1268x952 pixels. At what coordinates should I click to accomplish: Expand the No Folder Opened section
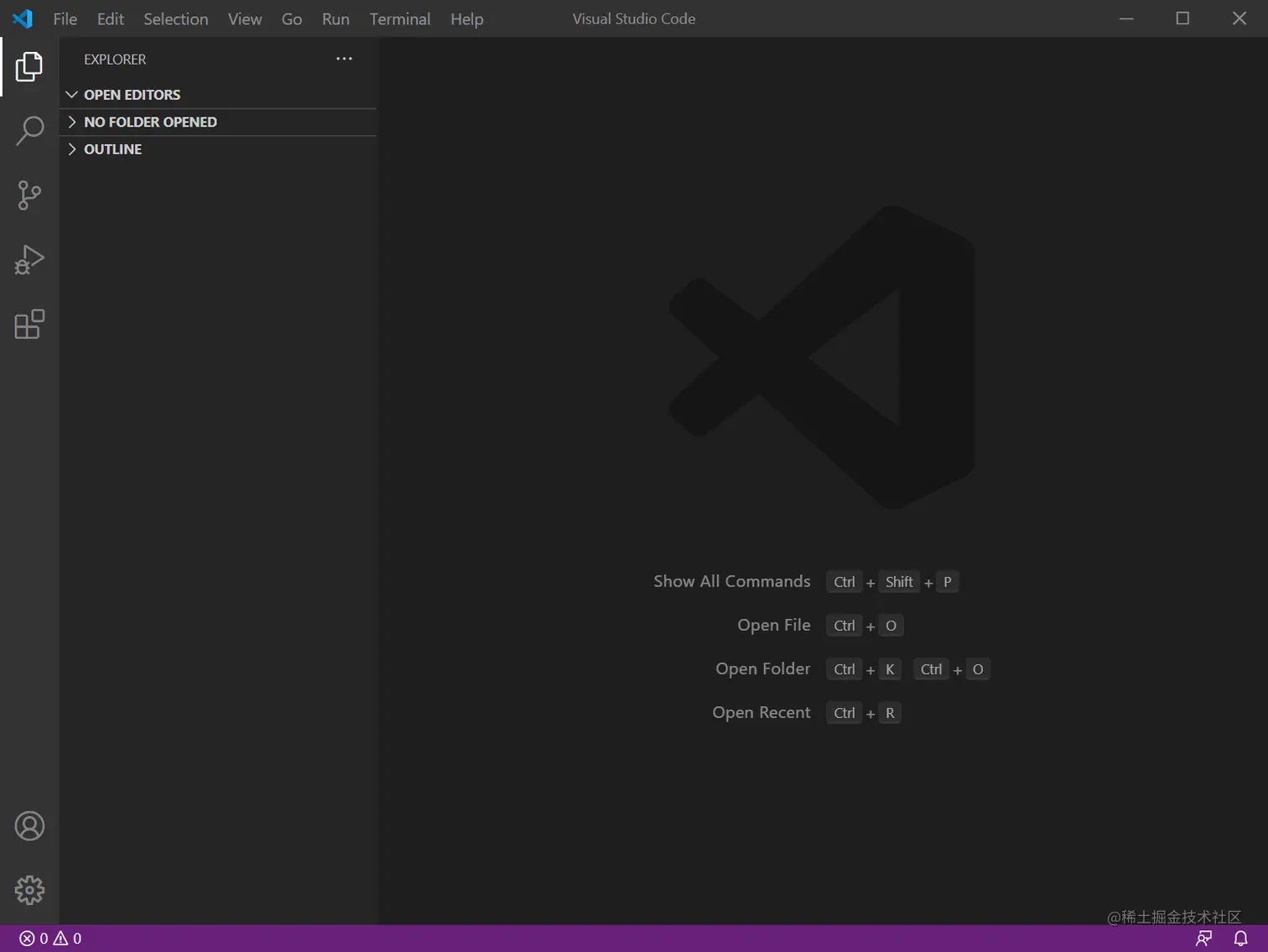click(218, 122)
